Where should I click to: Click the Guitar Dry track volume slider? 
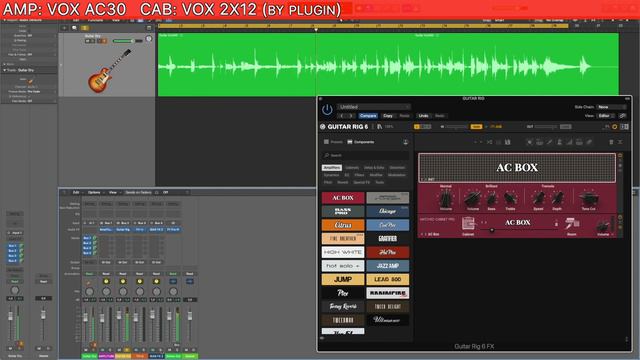pyautogui.click(x=127, y=41)
